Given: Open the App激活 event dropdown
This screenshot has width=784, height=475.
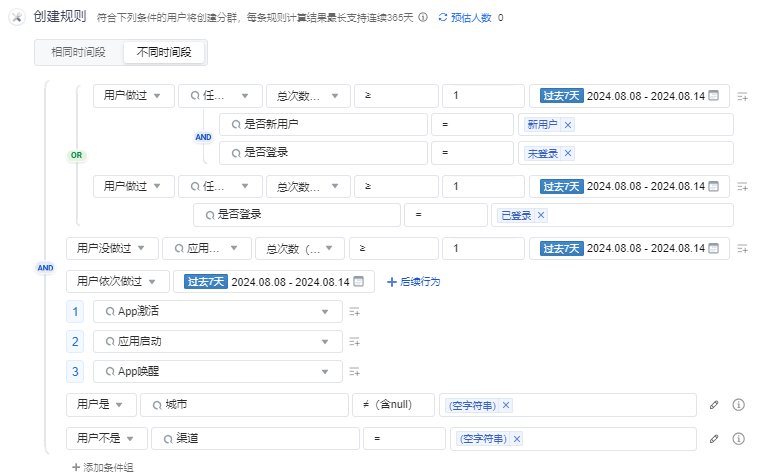Looking at the screenshot, I should (218, 312).
